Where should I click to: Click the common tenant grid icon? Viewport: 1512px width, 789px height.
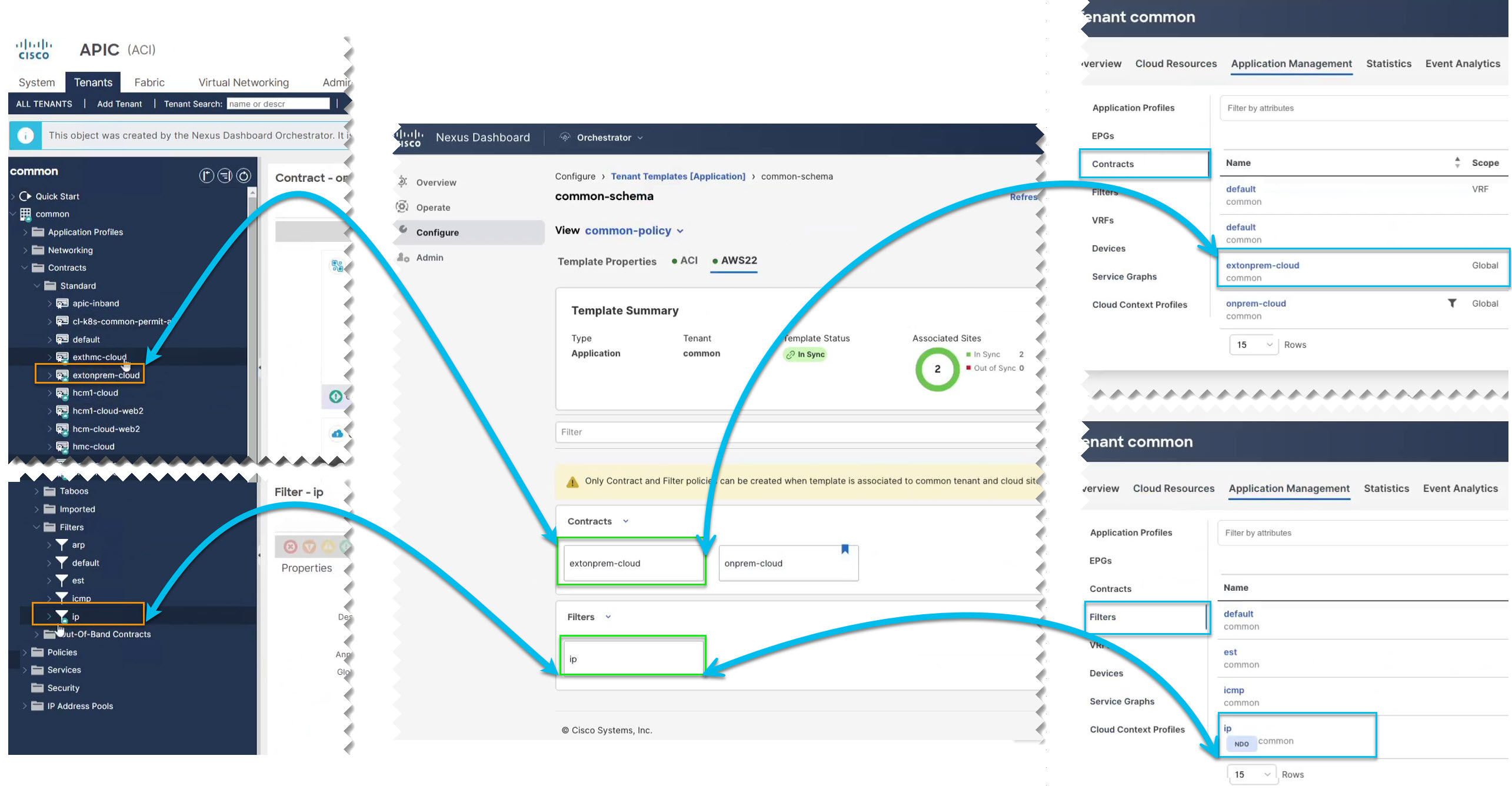click(25, 214)
